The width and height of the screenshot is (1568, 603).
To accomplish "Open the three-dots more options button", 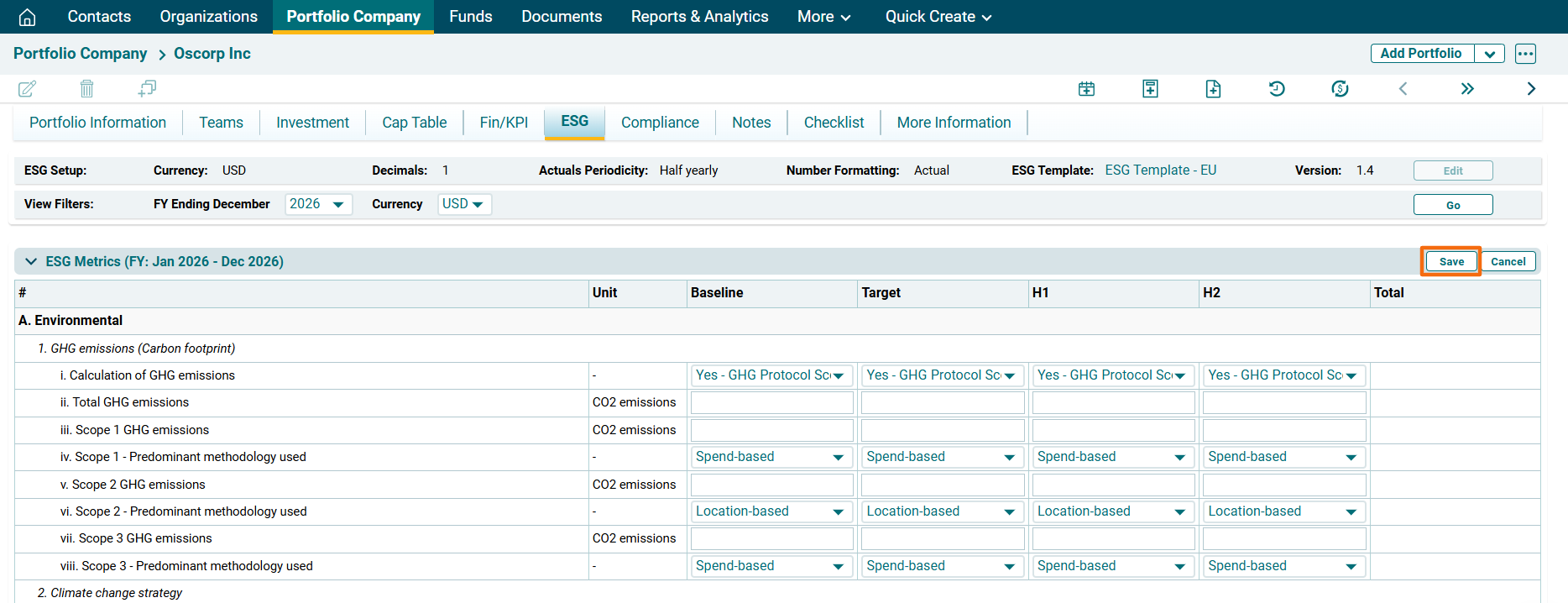I will tap(1525, 54).
